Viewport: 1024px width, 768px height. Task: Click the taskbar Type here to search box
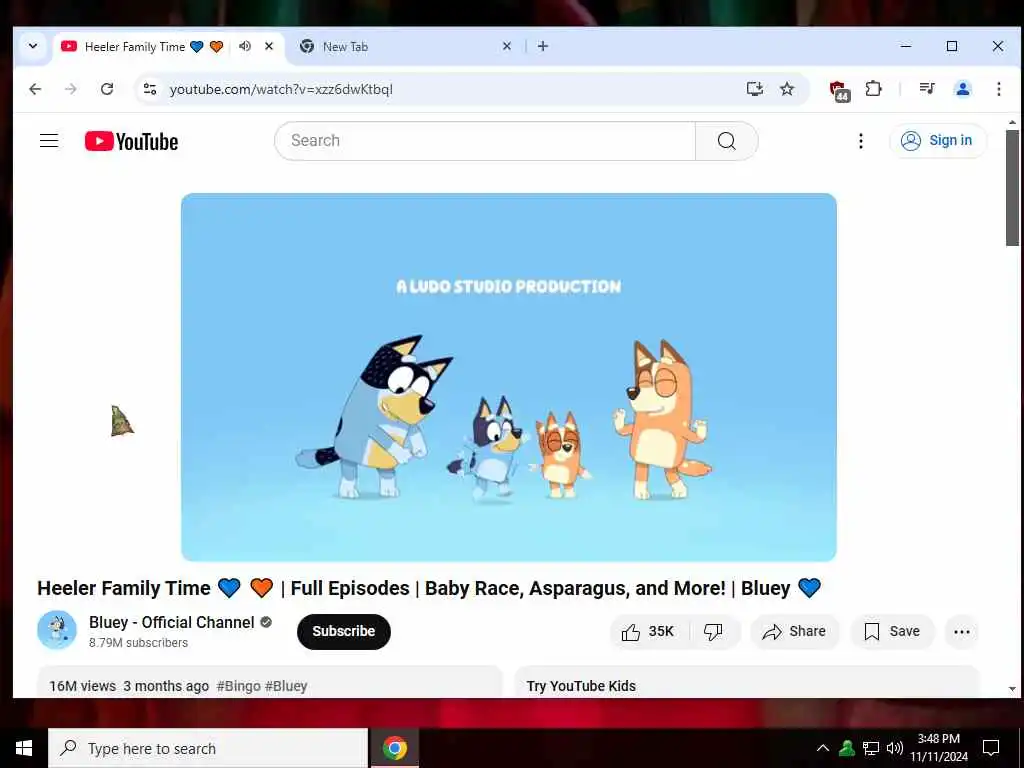(x=208, y=748)
